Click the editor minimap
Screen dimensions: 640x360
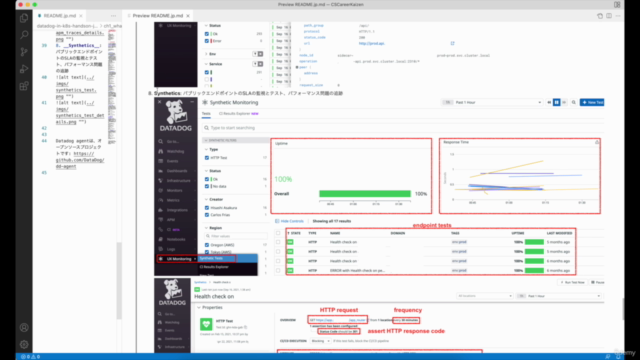[112, 86]
